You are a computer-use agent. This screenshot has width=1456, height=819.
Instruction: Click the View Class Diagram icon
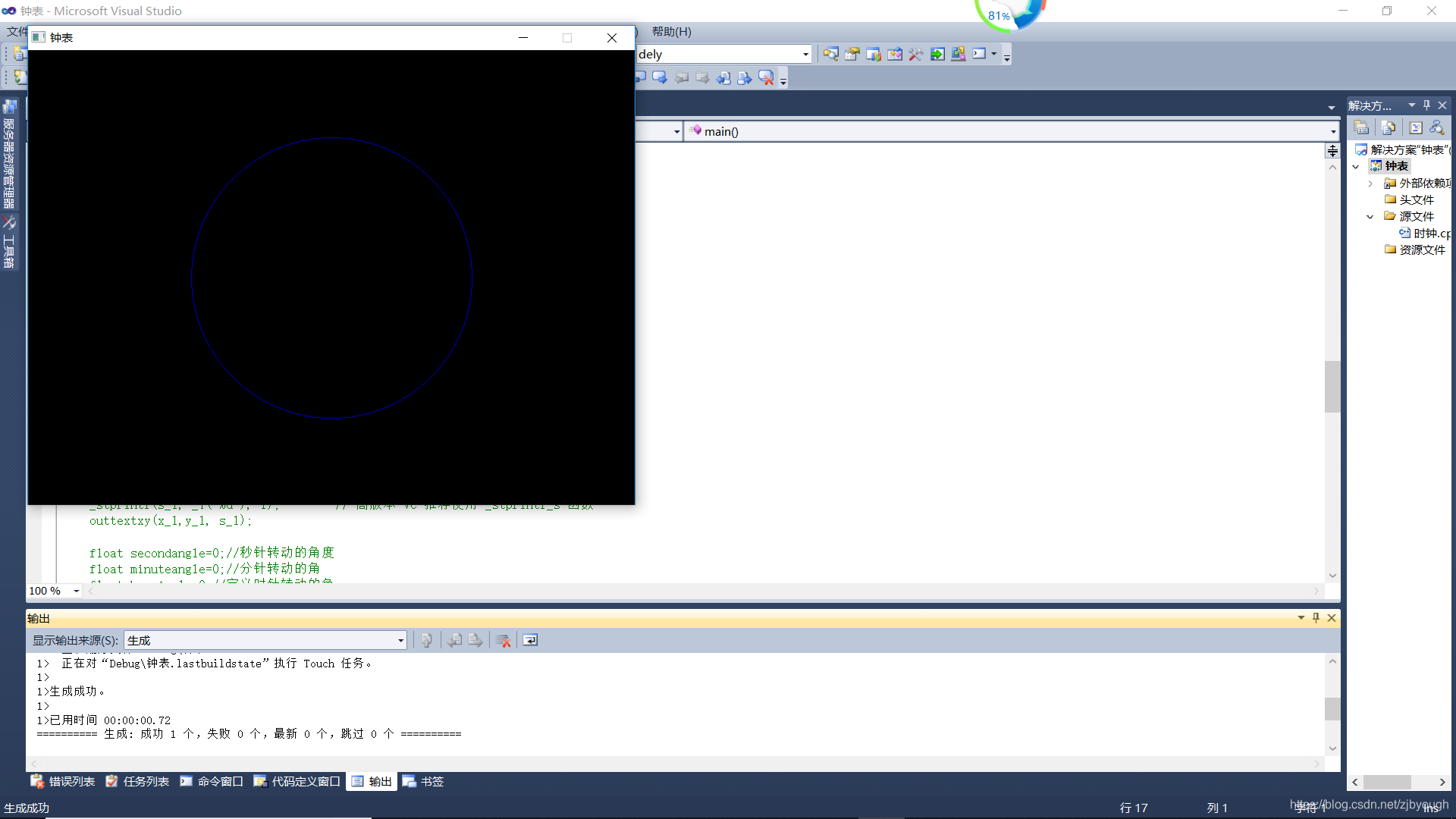[1436, 127]
